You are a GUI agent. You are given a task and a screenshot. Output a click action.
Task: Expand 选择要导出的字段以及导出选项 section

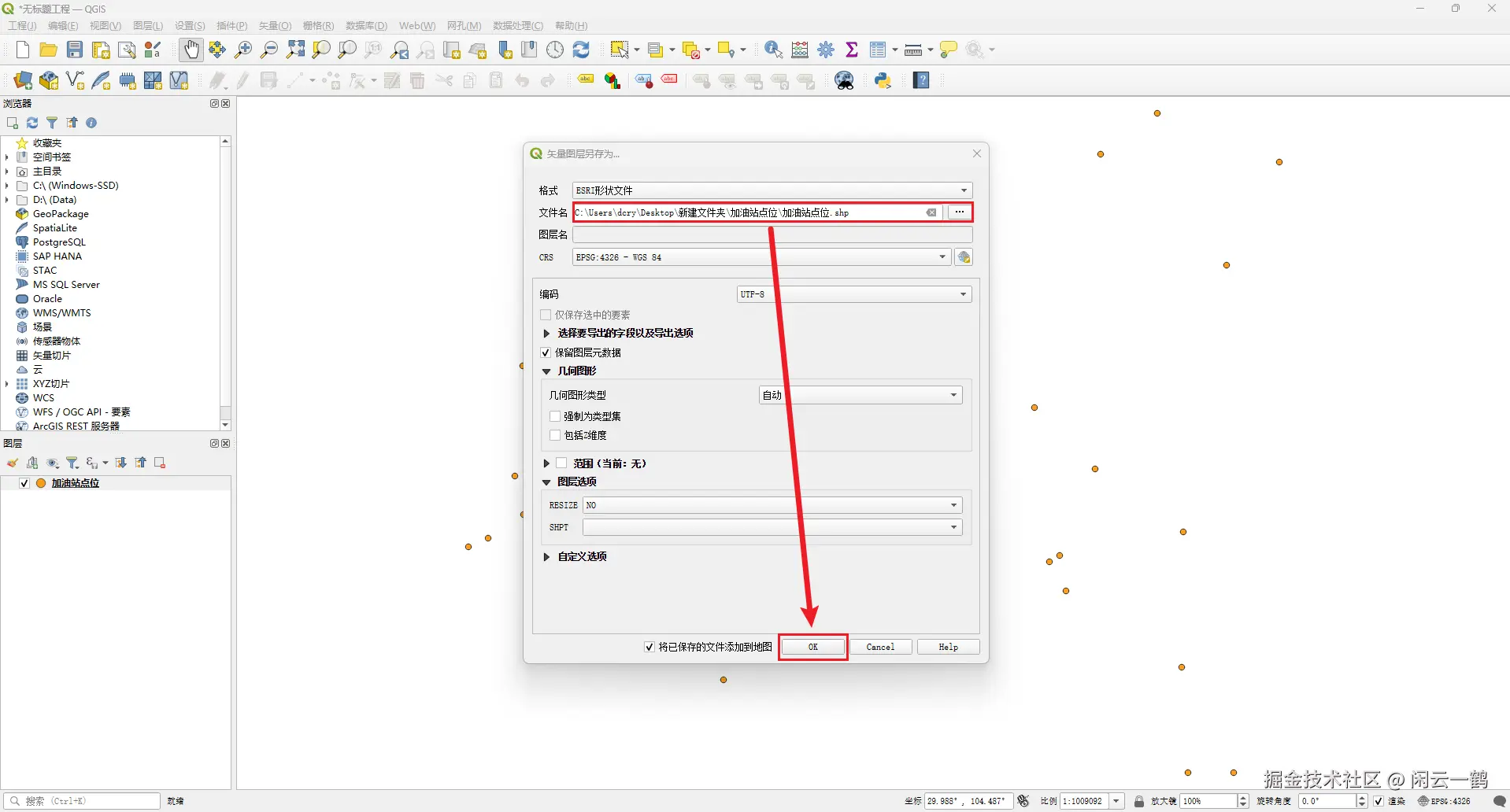(x=546, y=334)
